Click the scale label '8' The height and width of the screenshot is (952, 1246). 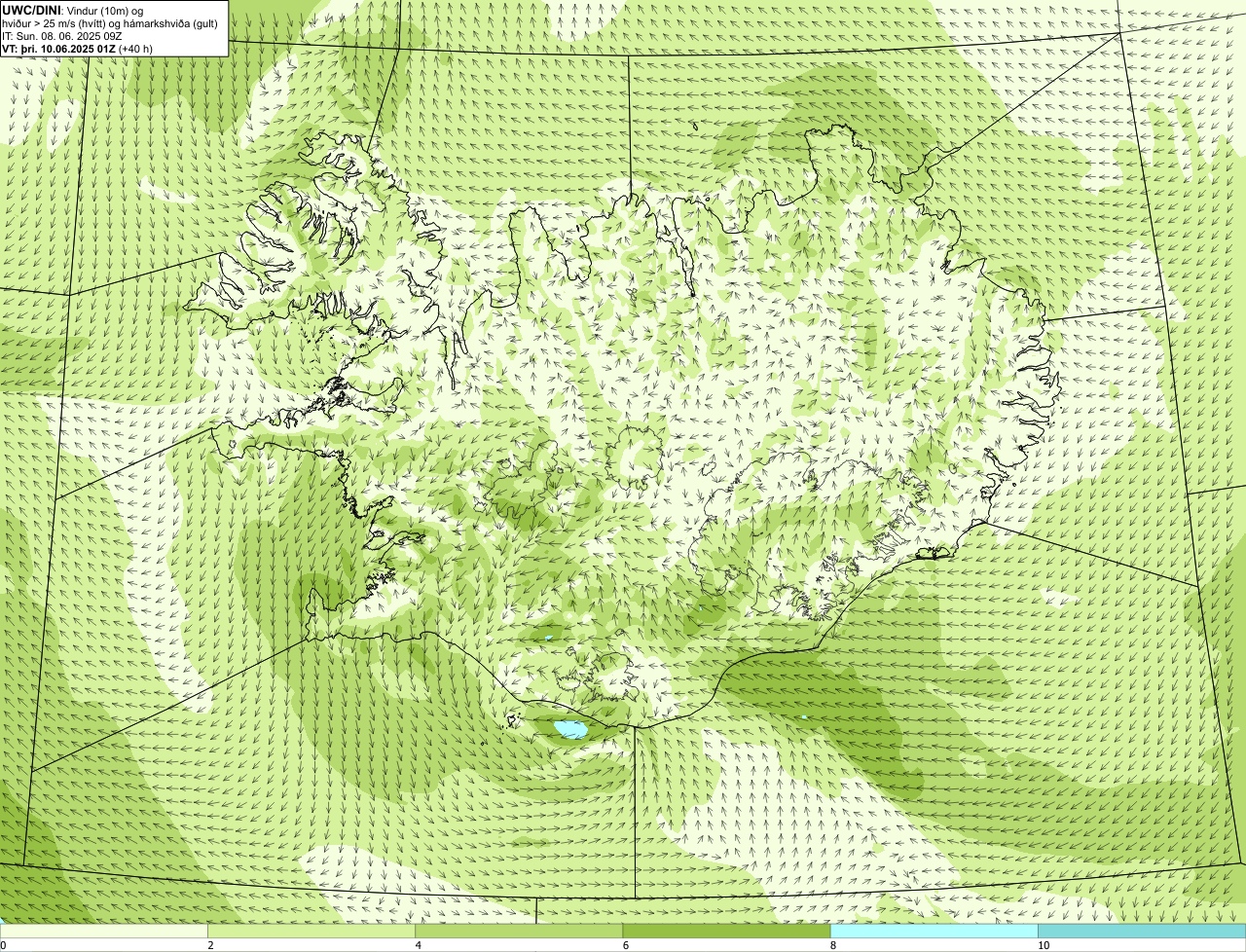click(832, 945)
